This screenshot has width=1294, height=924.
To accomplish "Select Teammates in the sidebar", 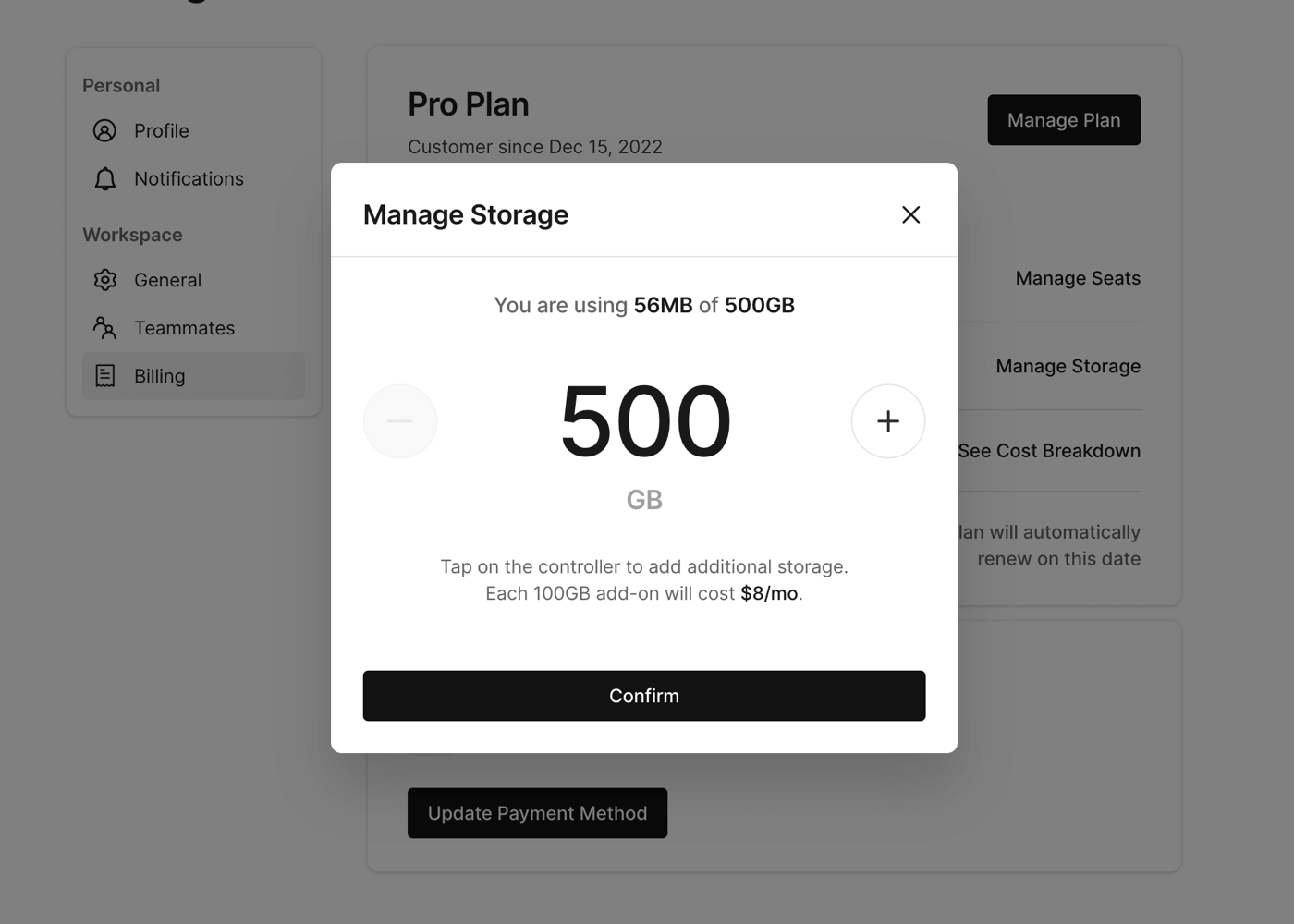I will [184, 328].
